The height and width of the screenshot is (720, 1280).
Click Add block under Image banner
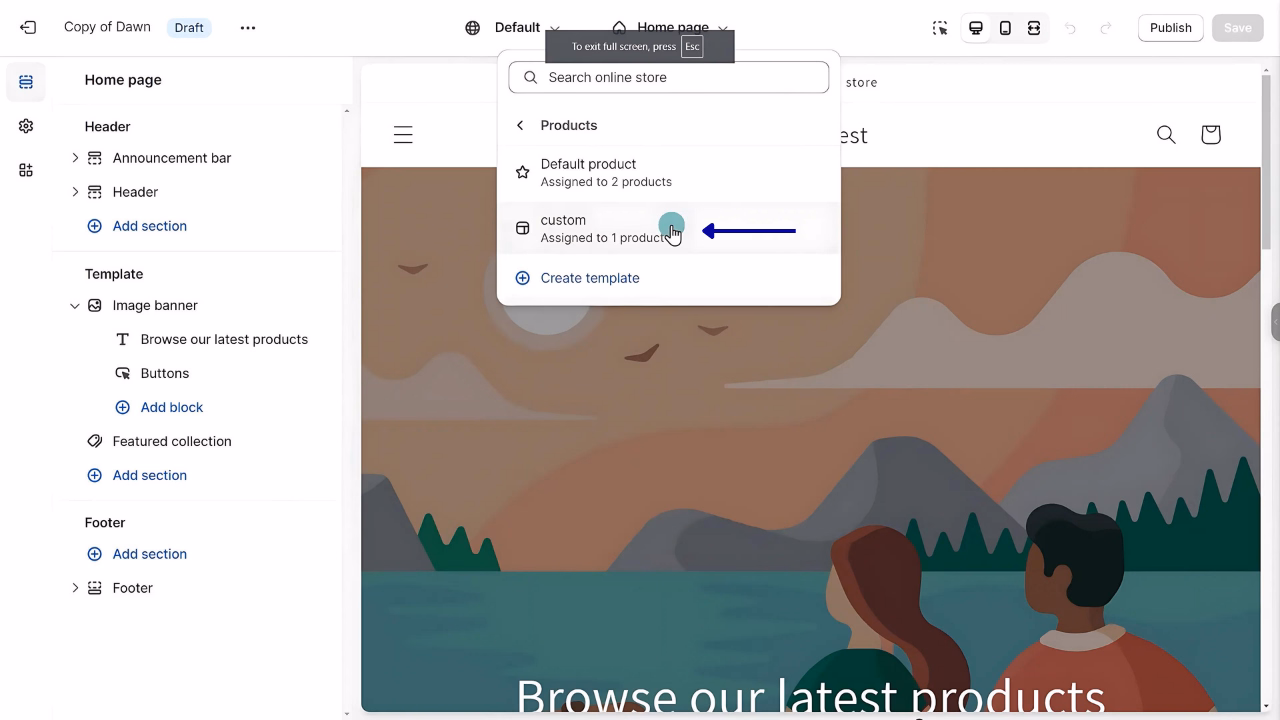(159, 407)
